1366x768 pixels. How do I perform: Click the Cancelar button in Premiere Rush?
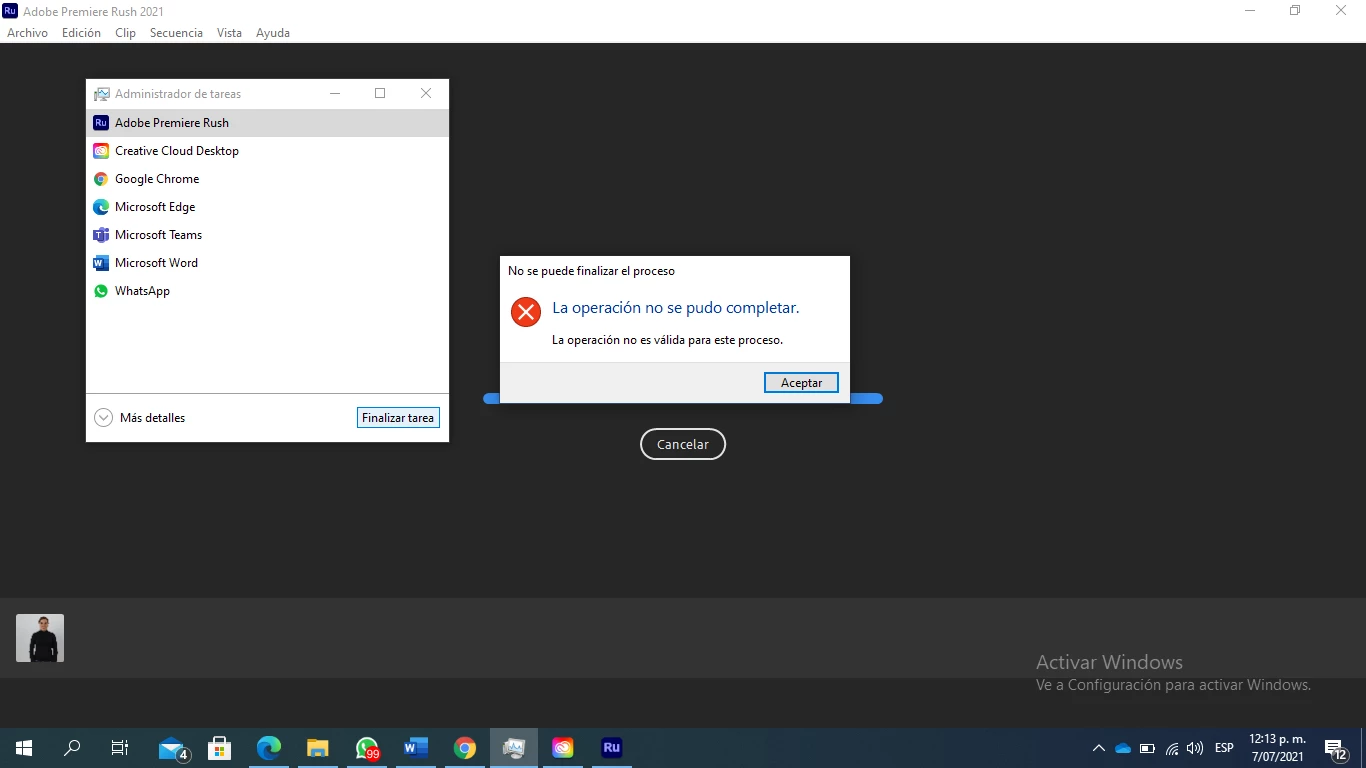pos(683,445)
